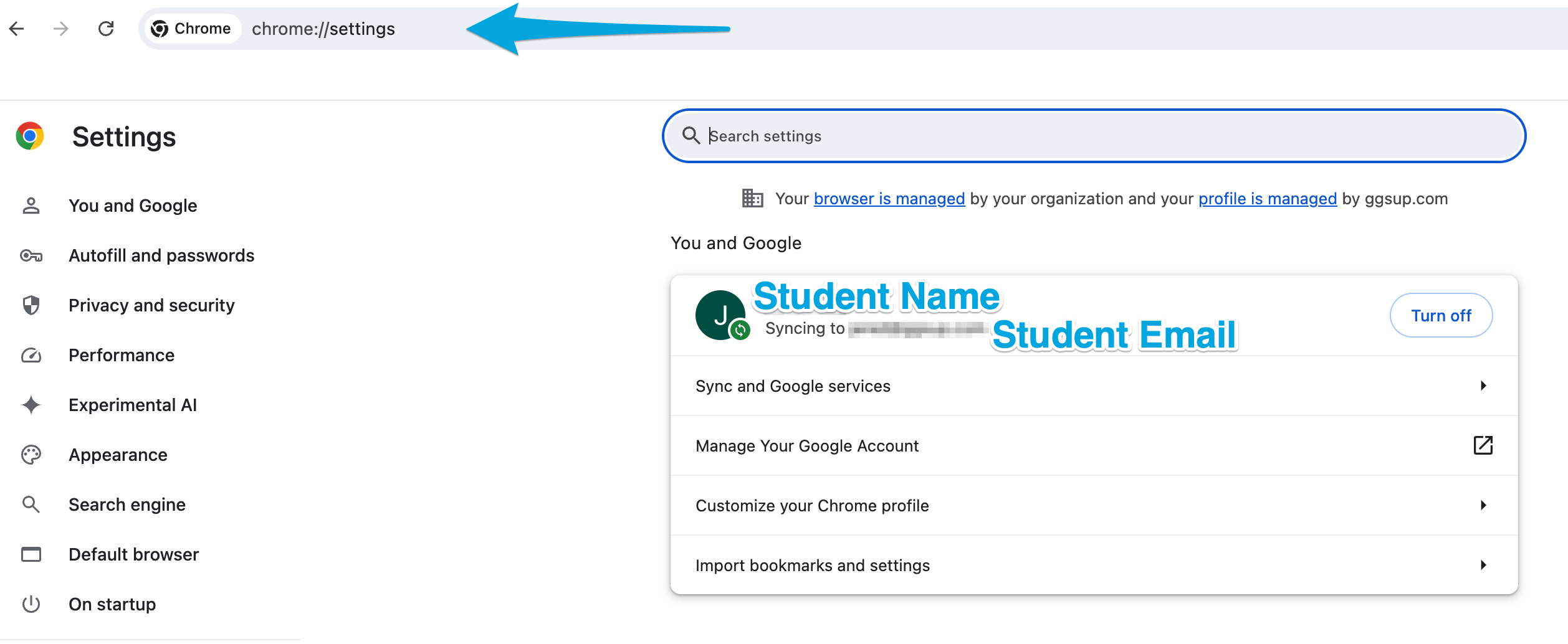The image size is (1568, 644).
Task: Select Search engine in sidebar
Action: click(x=127, y=504)
